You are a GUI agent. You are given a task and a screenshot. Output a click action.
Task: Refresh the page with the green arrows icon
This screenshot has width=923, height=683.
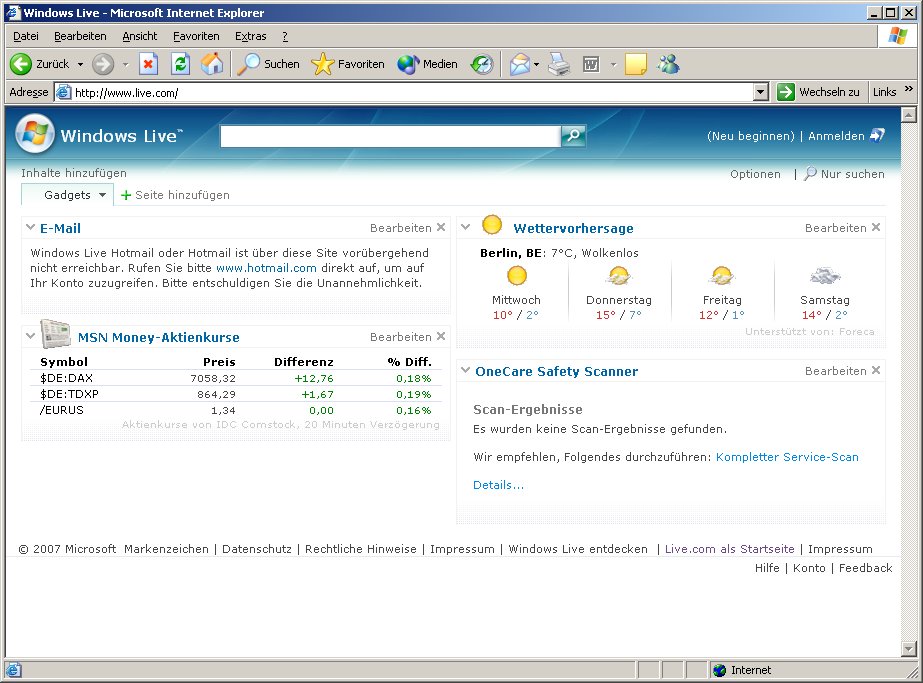click(x=180, y=64)
